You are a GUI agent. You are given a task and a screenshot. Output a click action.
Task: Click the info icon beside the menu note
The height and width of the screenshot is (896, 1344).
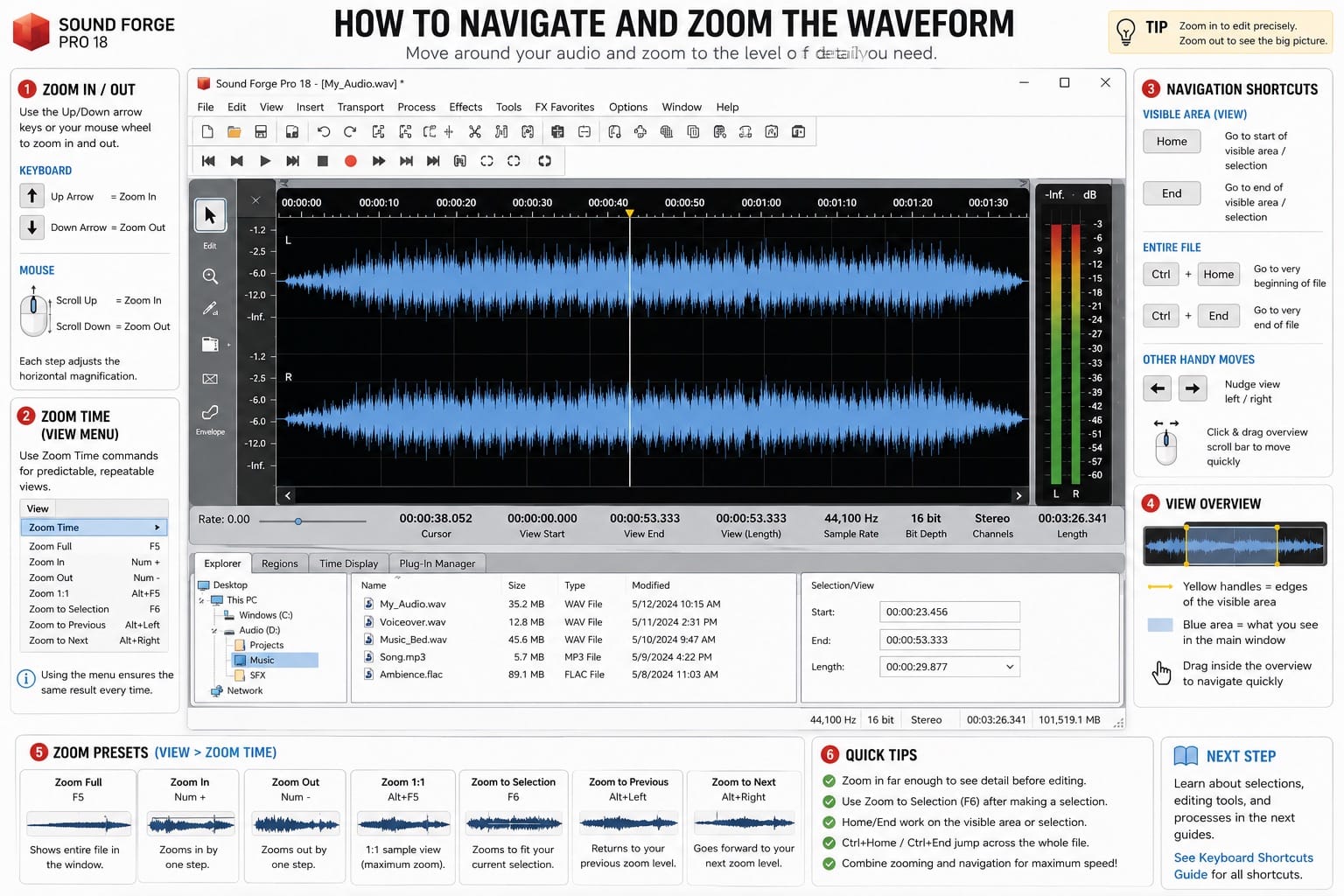(26, 678)
